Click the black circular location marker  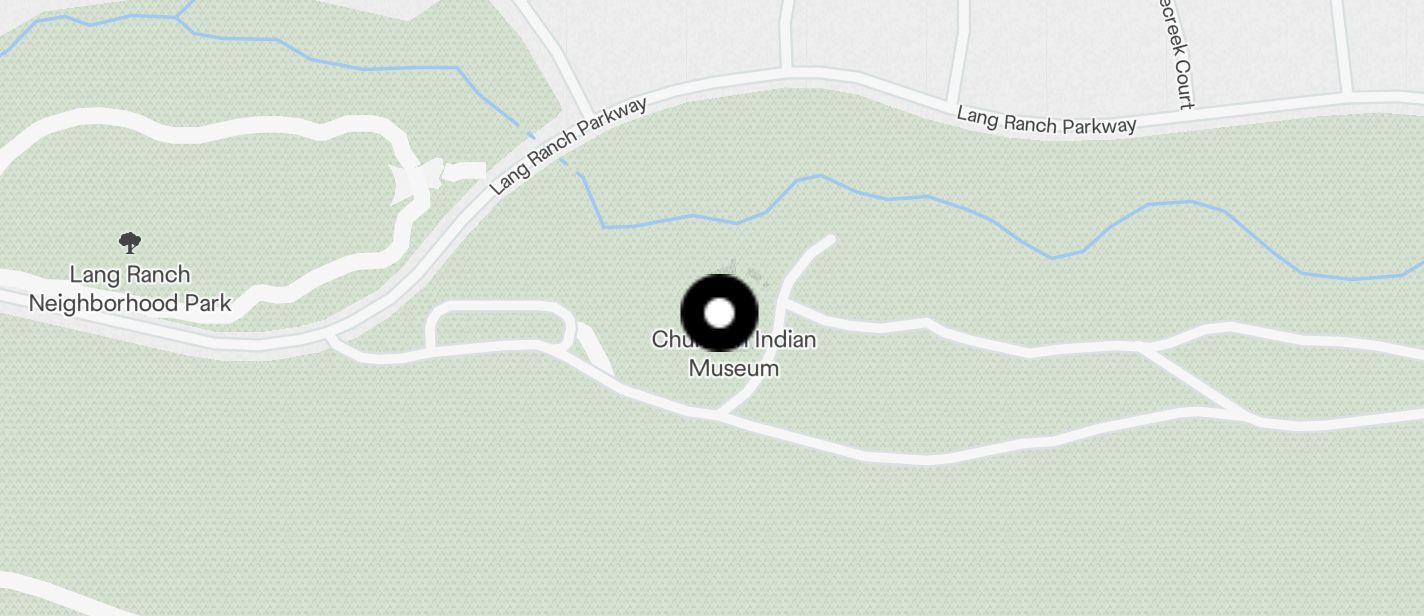click(719, 313)
